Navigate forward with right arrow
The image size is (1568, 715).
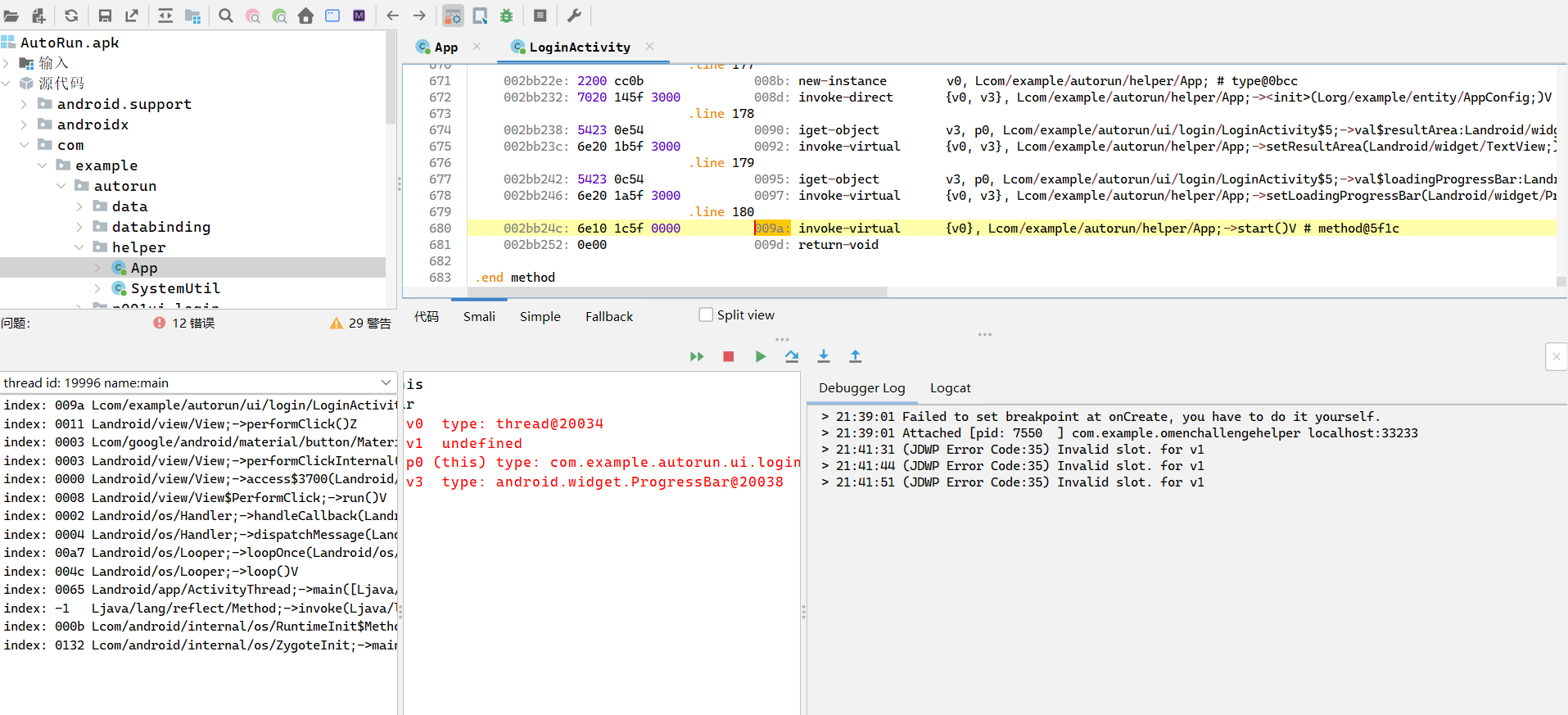[419, 16]
